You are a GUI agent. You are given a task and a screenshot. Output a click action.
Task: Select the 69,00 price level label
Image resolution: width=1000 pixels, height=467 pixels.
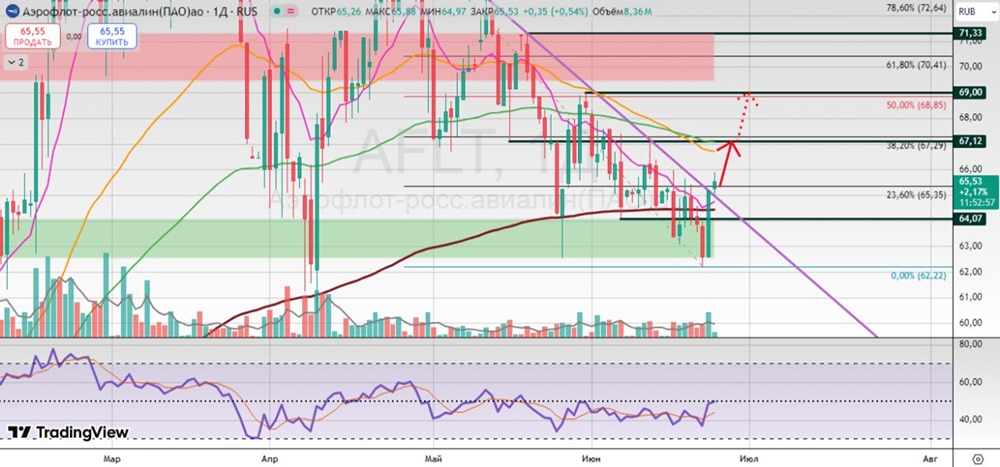pos(970,93)
